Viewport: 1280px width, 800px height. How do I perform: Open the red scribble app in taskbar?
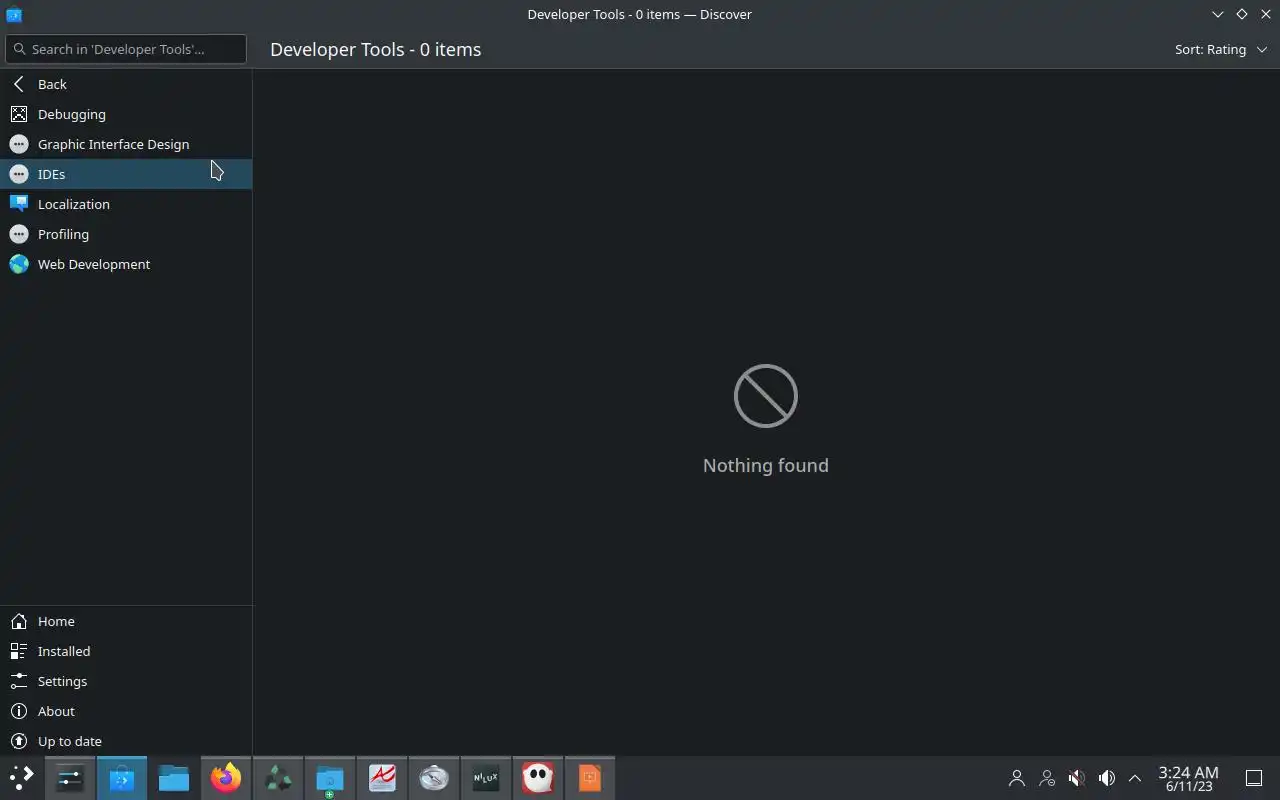point(382,778)
